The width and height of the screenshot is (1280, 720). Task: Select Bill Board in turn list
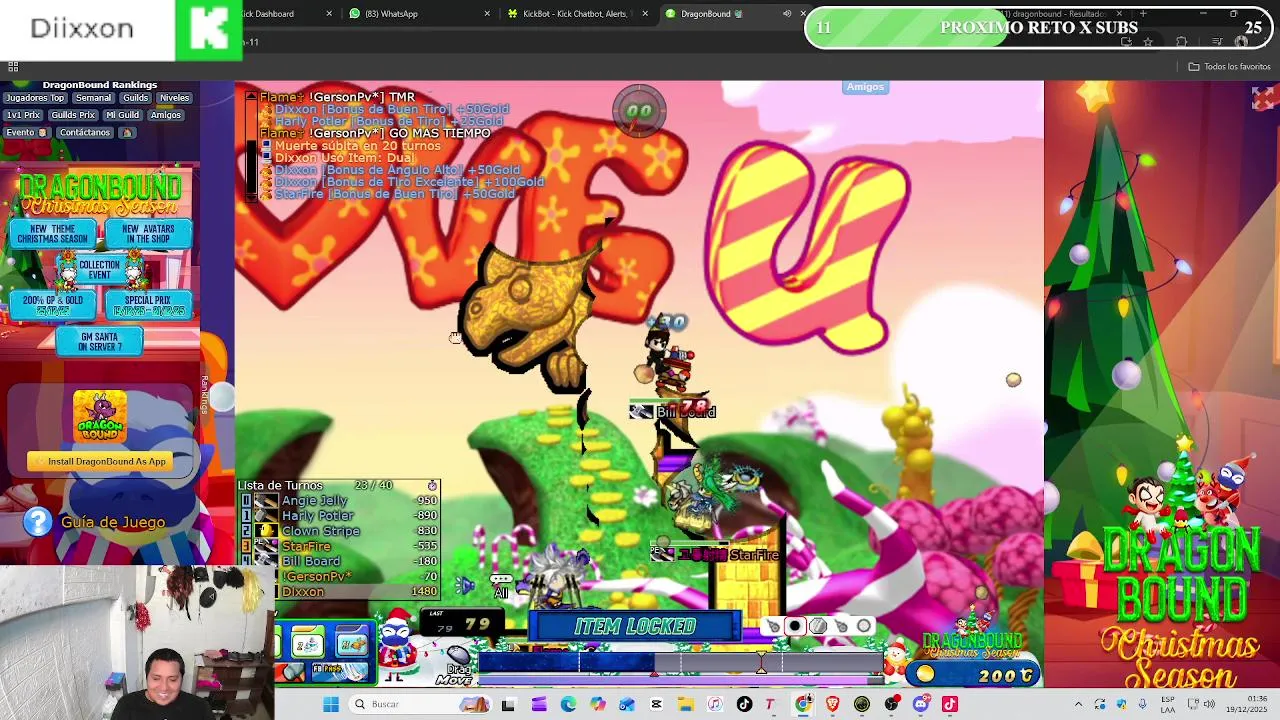(x=340, y=561)
